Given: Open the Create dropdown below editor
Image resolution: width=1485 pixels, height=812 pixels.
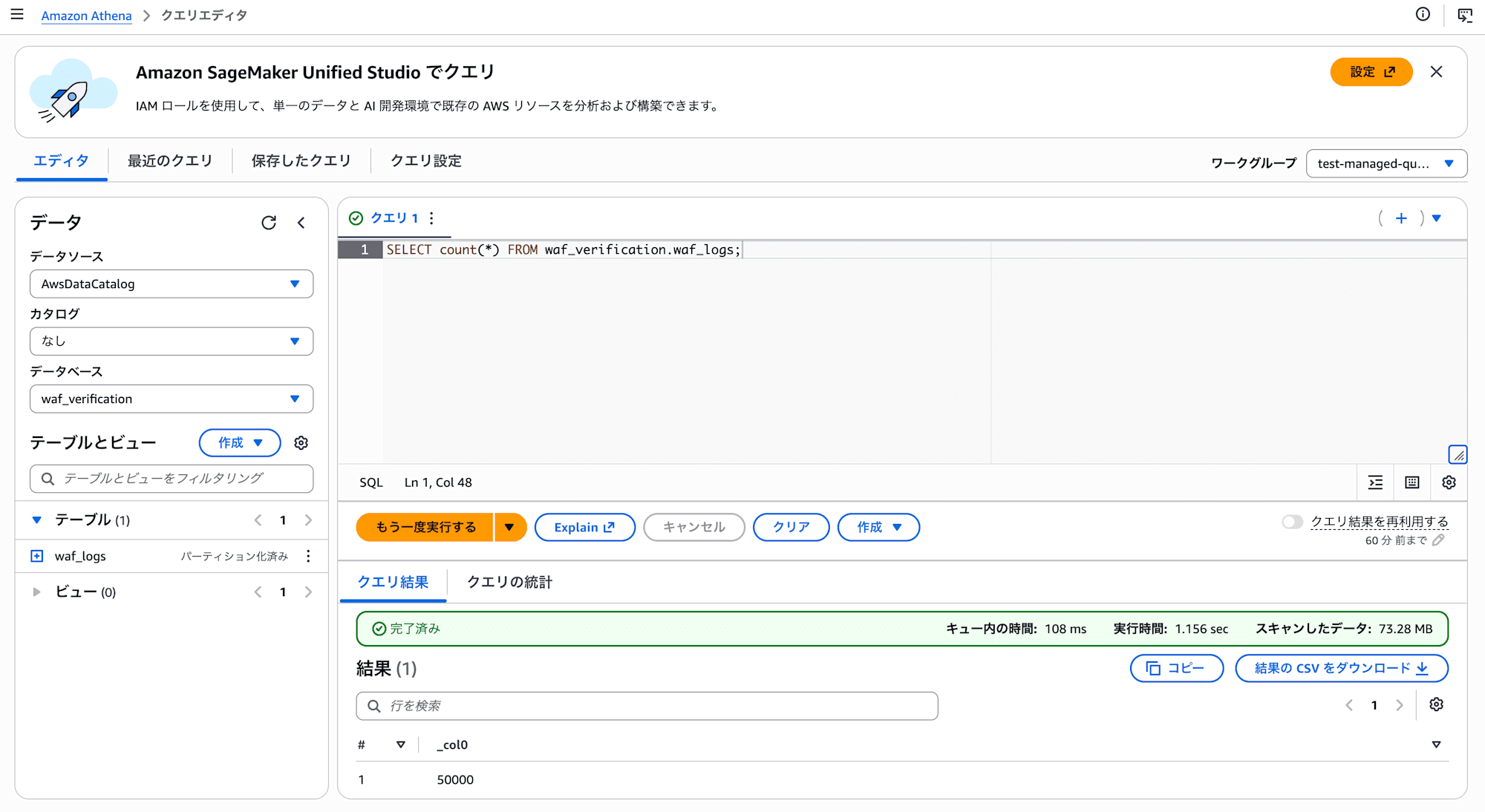Looking at the screenshot, I should [x=878, y=527].
